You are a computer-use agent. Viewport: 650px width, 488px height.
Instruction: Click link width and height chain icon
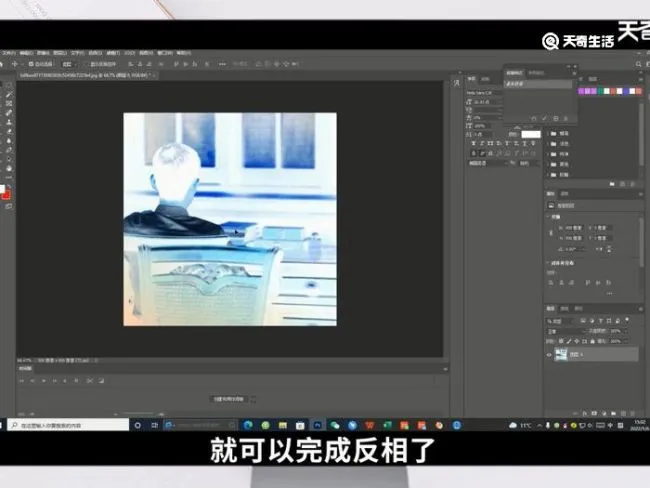coord(551,233)
